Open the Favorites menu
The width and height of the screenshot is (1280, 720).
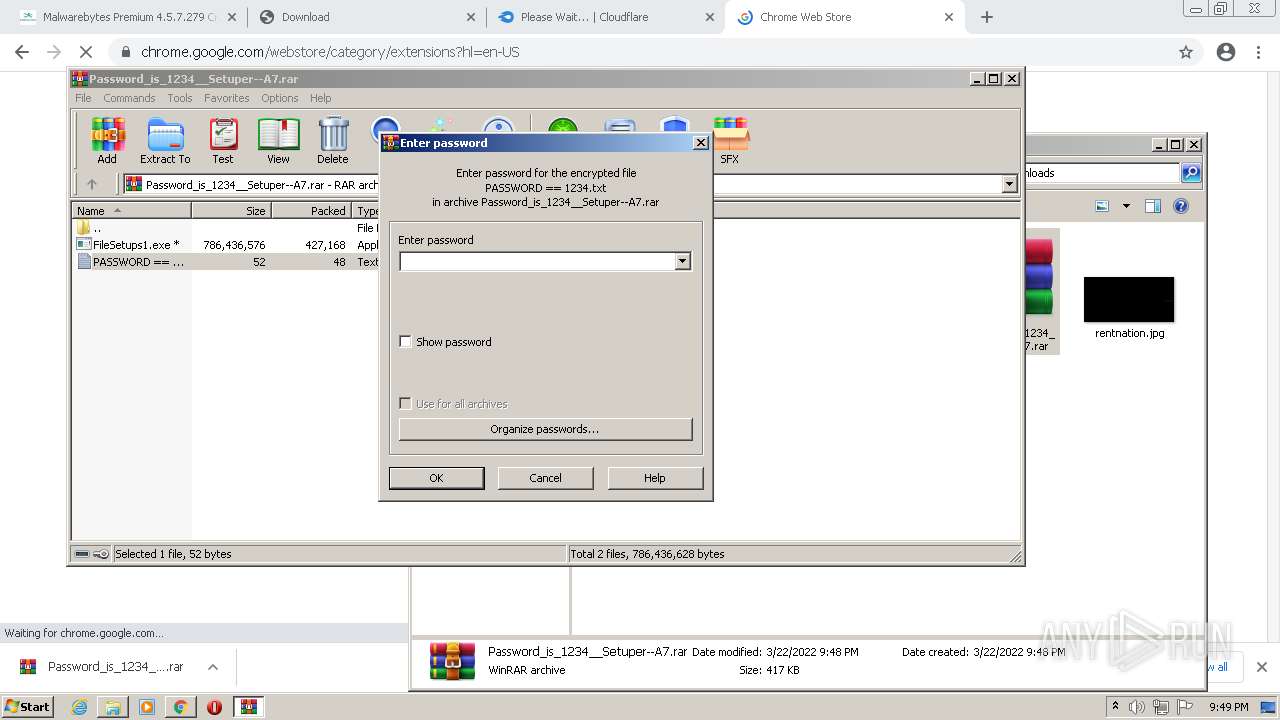pos(227,98)
